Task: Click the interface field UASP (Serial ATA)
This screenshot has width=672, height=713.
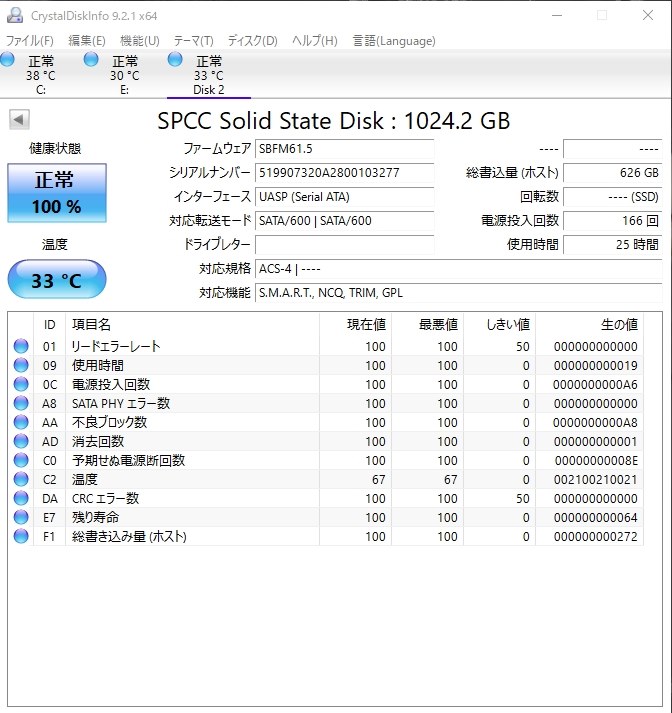Action: coord(345,197)
